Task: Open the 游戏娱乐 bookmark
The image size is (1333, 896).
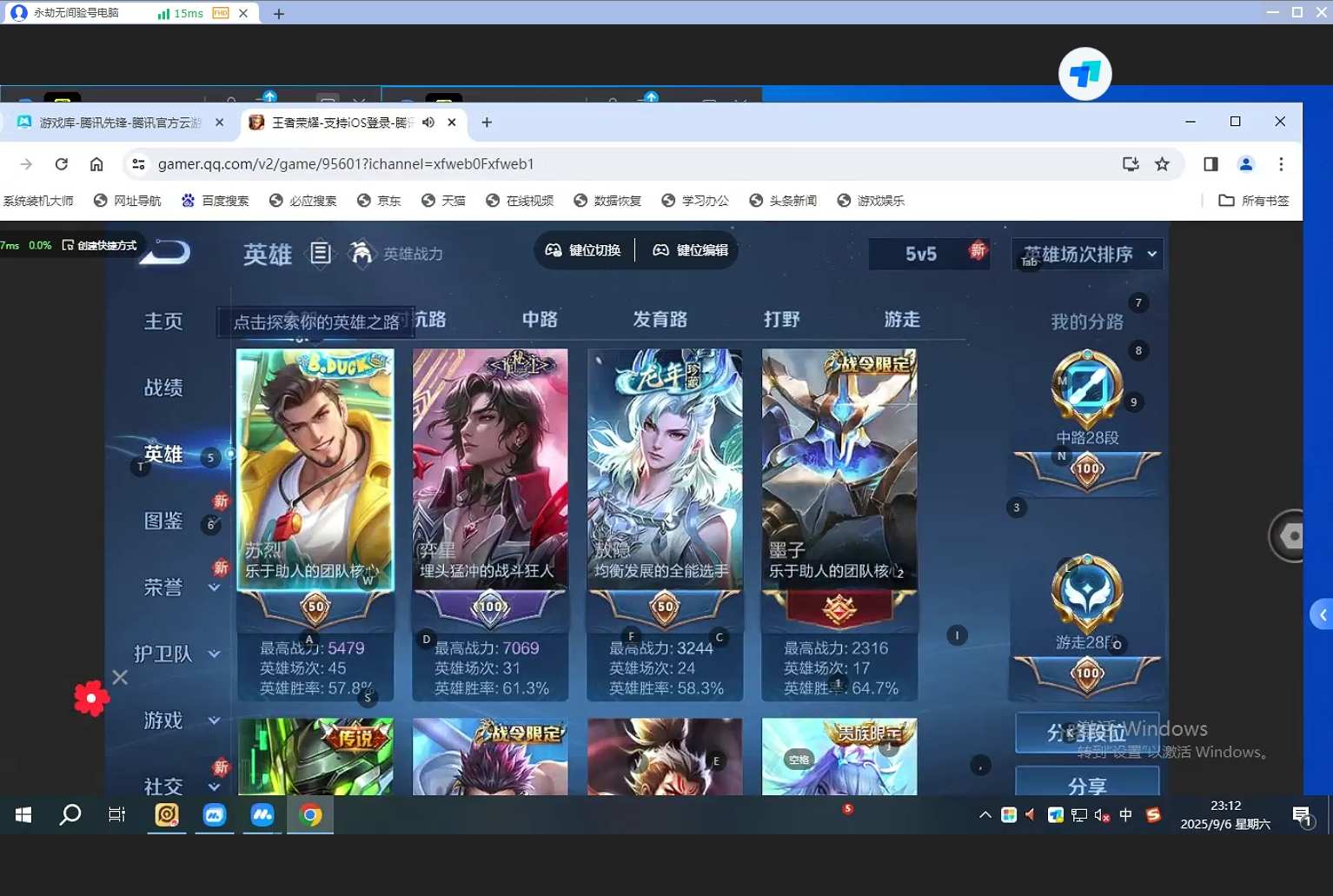Action: (871, 201)
